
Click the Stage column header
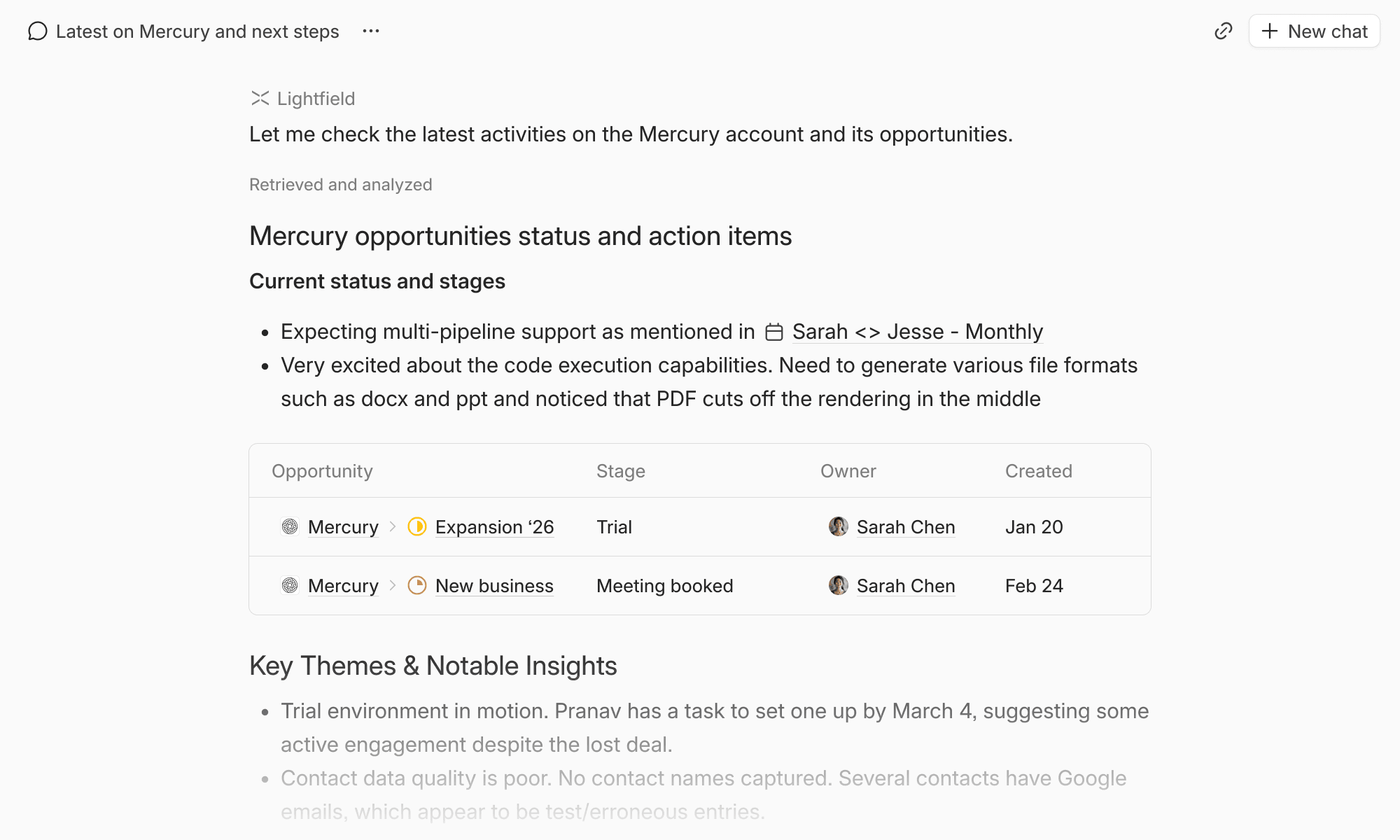tap(620, 471)
